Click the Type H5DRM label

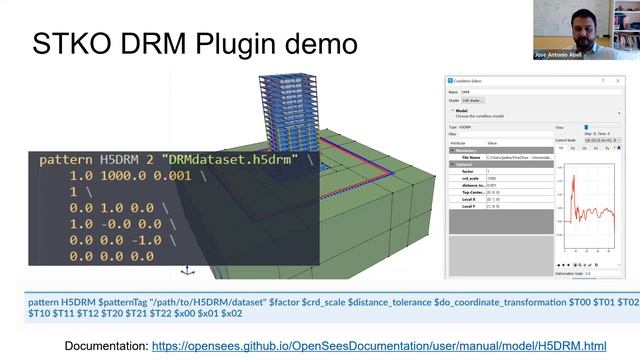(460, 127)
